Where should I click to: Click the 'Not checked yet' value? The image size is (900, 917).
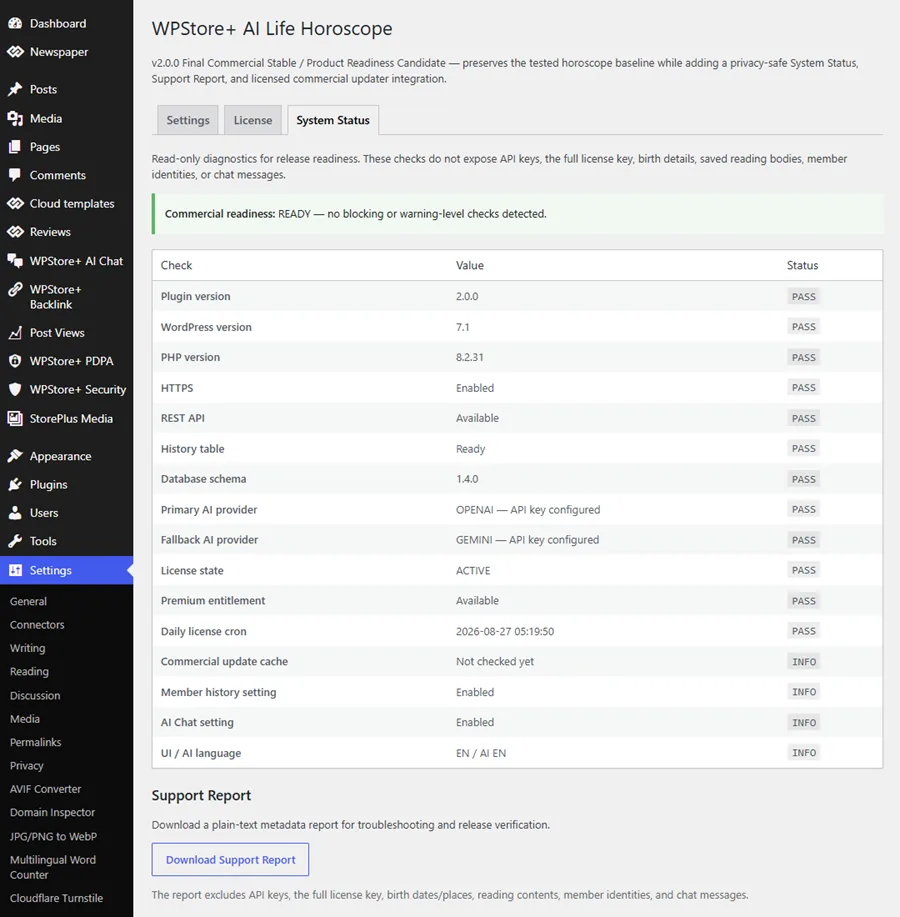pos(495,661)
